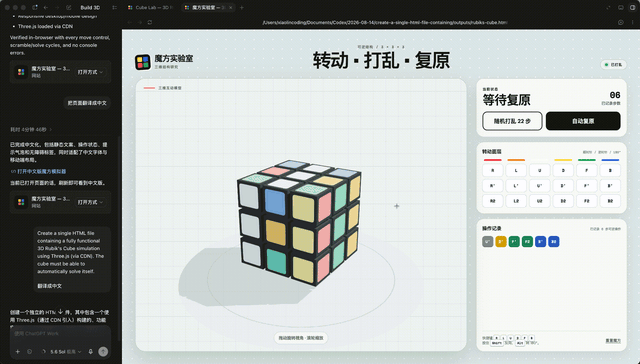Click the 重置魔方 reset link

(613, 341)
